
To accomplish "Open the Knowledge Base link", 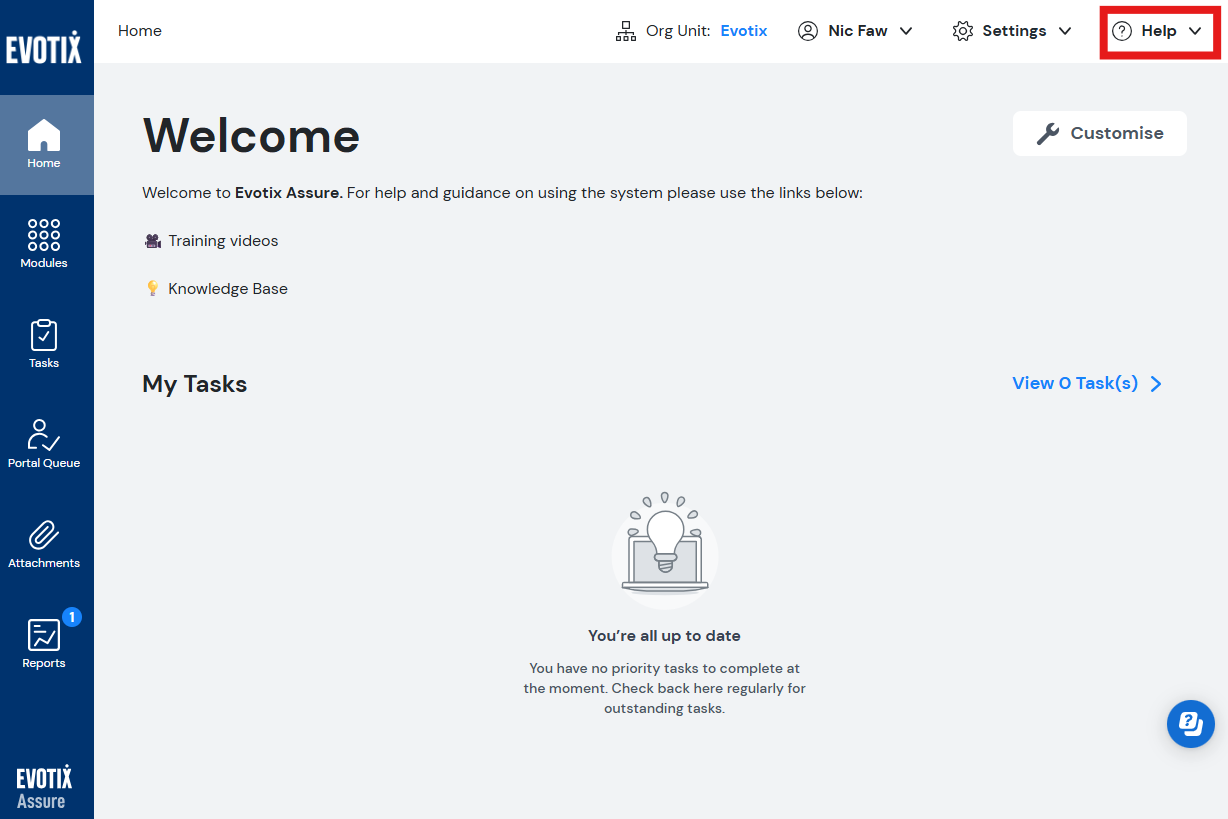I will [x=228, y=289].
